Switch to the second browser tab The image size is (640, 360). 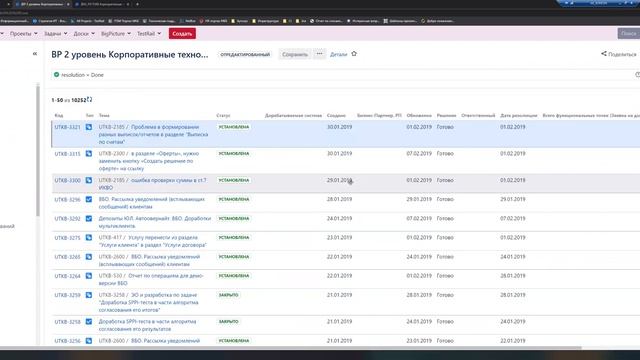pyautogui.click(x=102, y=4)
